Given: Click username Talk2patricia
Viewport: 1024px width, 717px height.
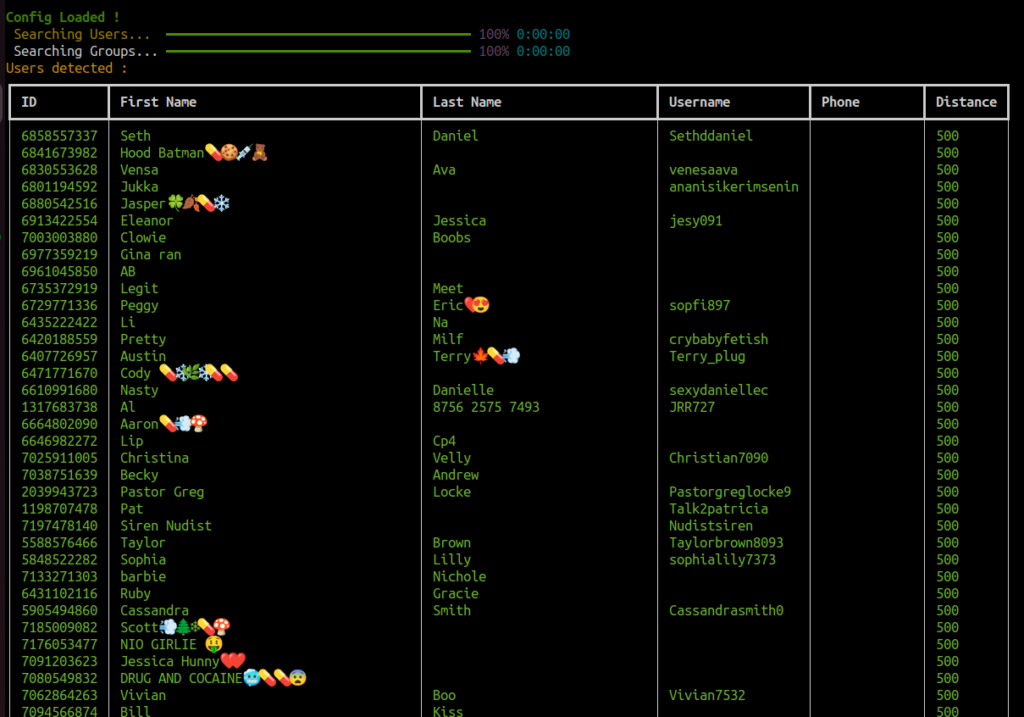Looking at the screenshot, I should [718, 509].
